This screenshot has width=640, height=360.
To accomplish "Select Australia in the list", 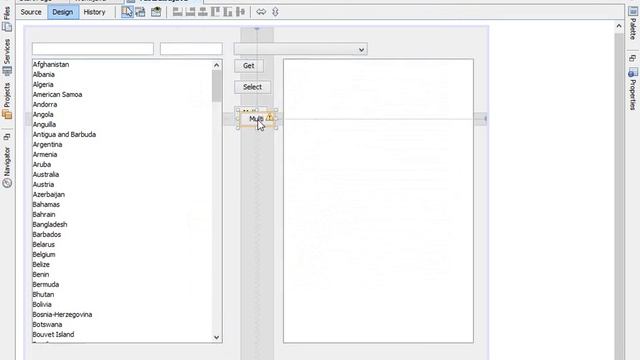I will coord(46,175).
